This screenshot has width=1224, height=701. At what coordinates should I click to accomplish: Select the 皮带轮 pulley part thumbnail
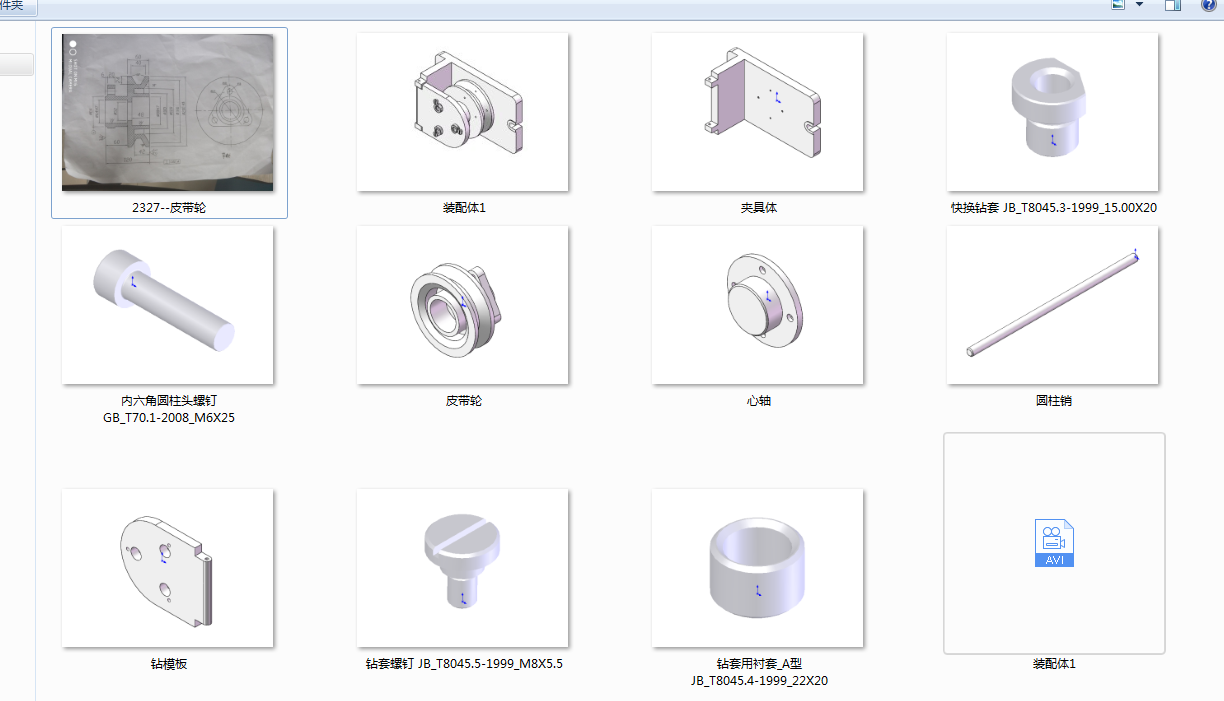click(x=463, y=305)
